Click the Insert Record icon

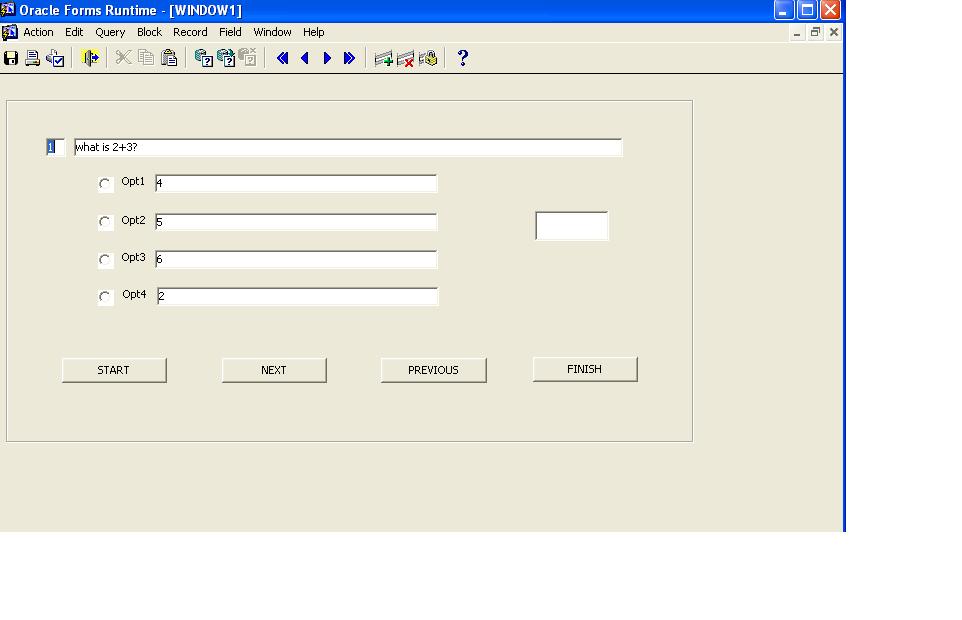click(x=383, y=59)
